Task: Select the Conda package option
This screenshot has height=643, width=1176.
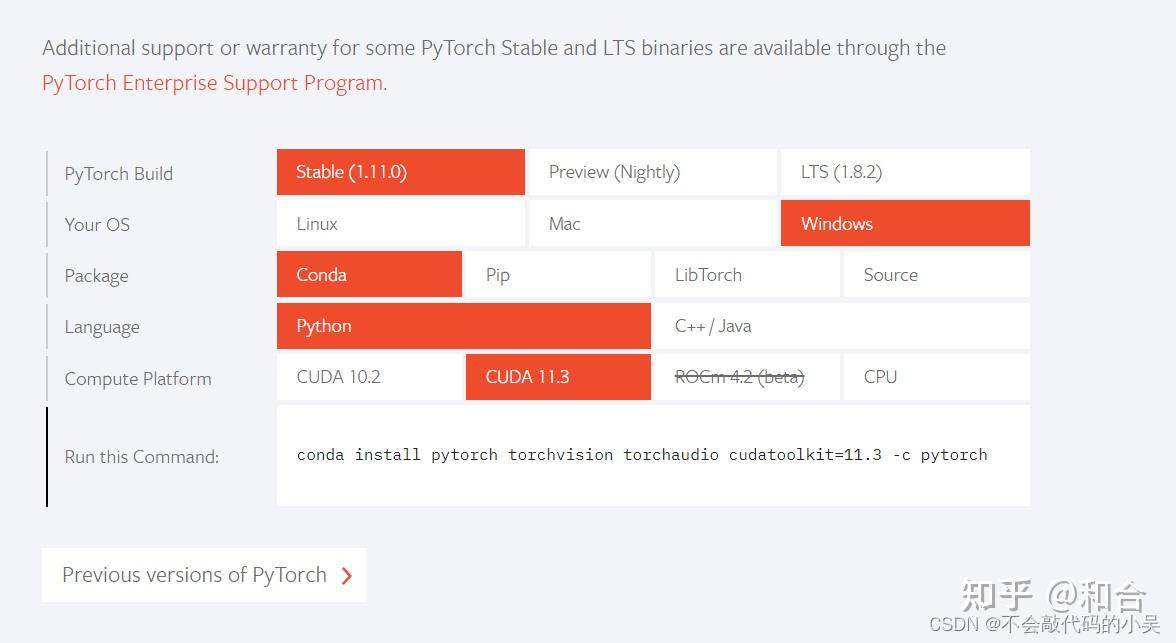Action: click(369, 275)
